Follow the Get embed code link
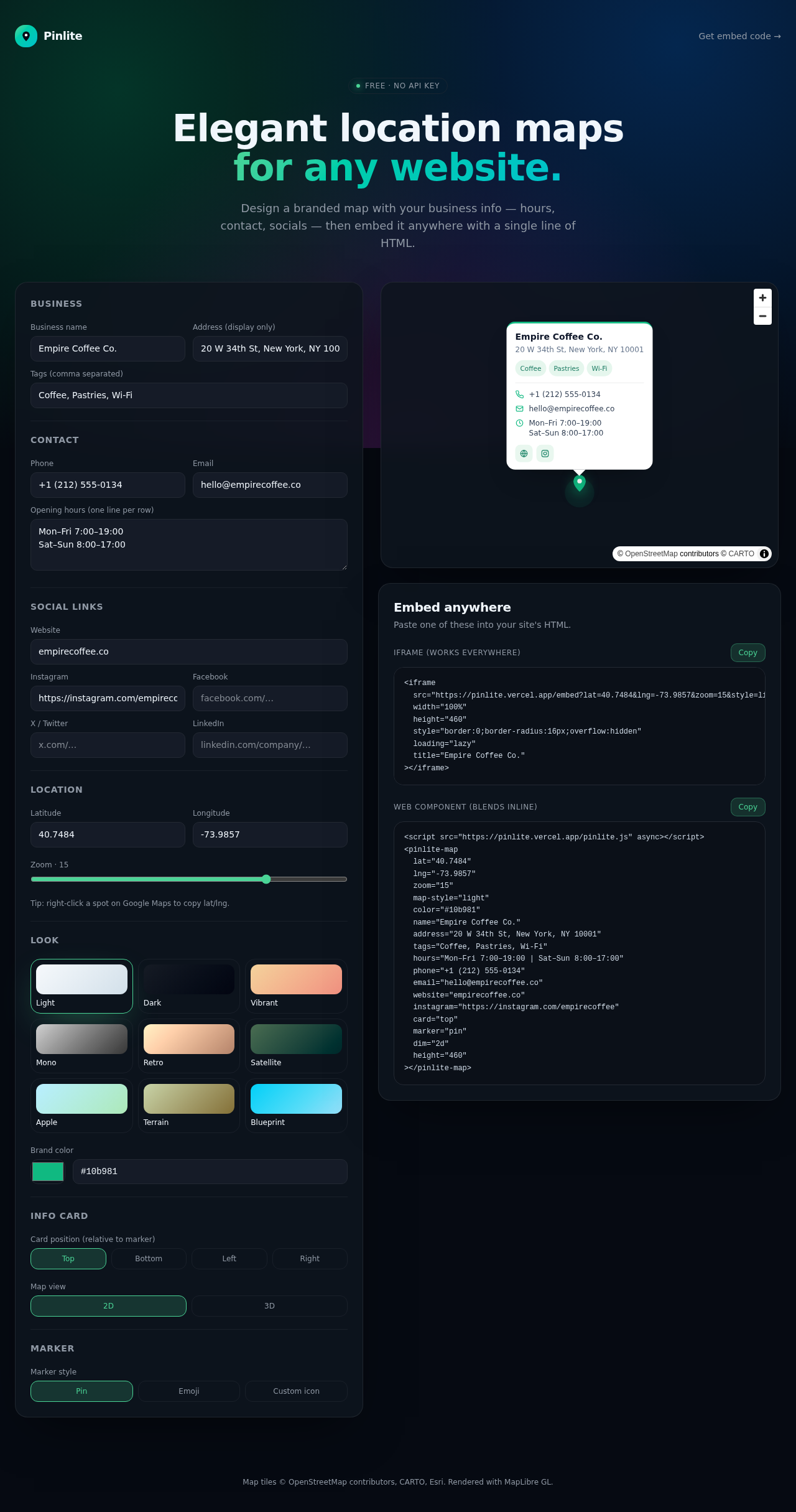796x1512 pixels. pyautogui.click(x=739, y=36)
